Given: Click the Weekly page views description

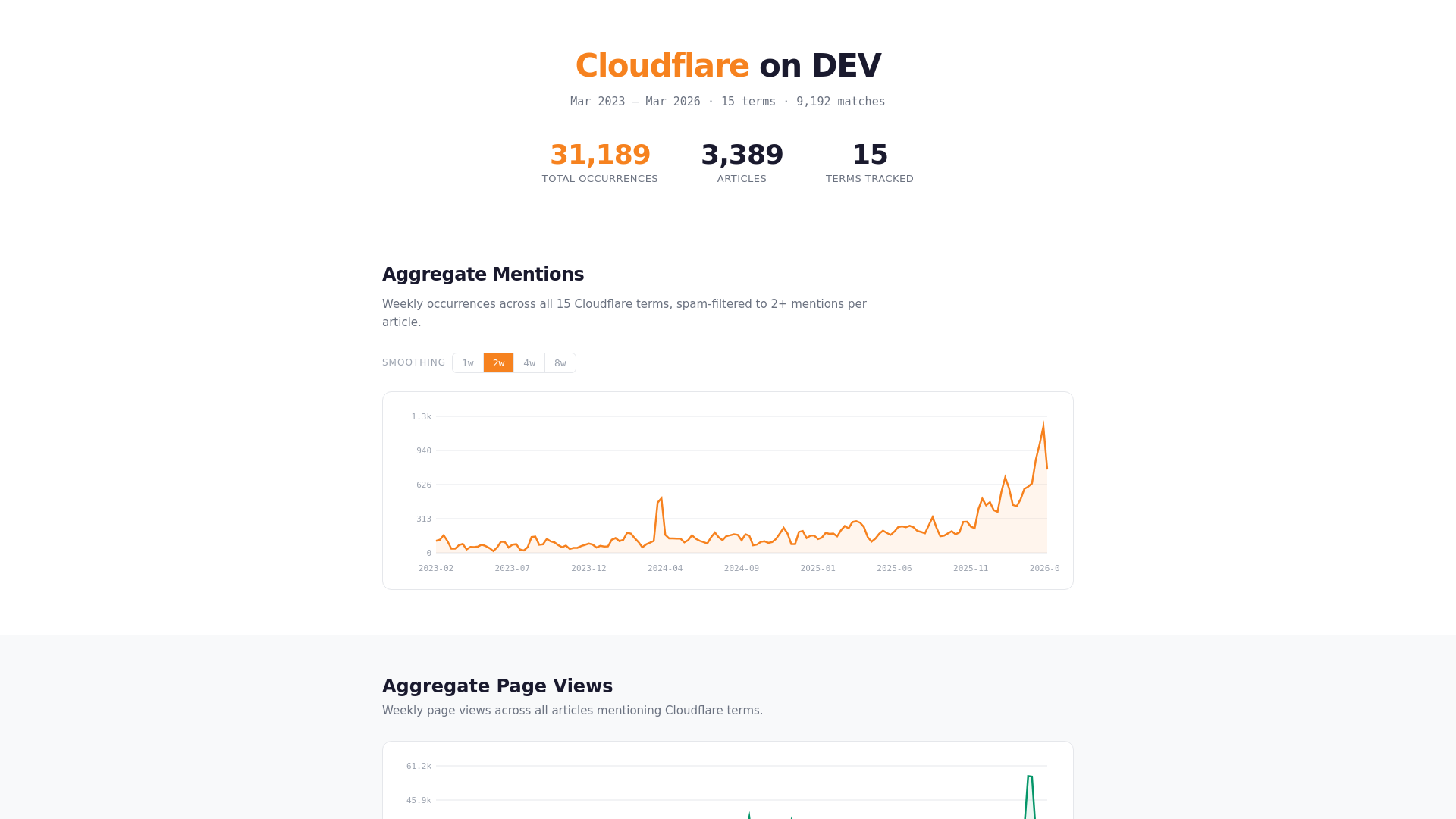Looking at the screenshot, I should pyautogui.click(x=573, y=711).
